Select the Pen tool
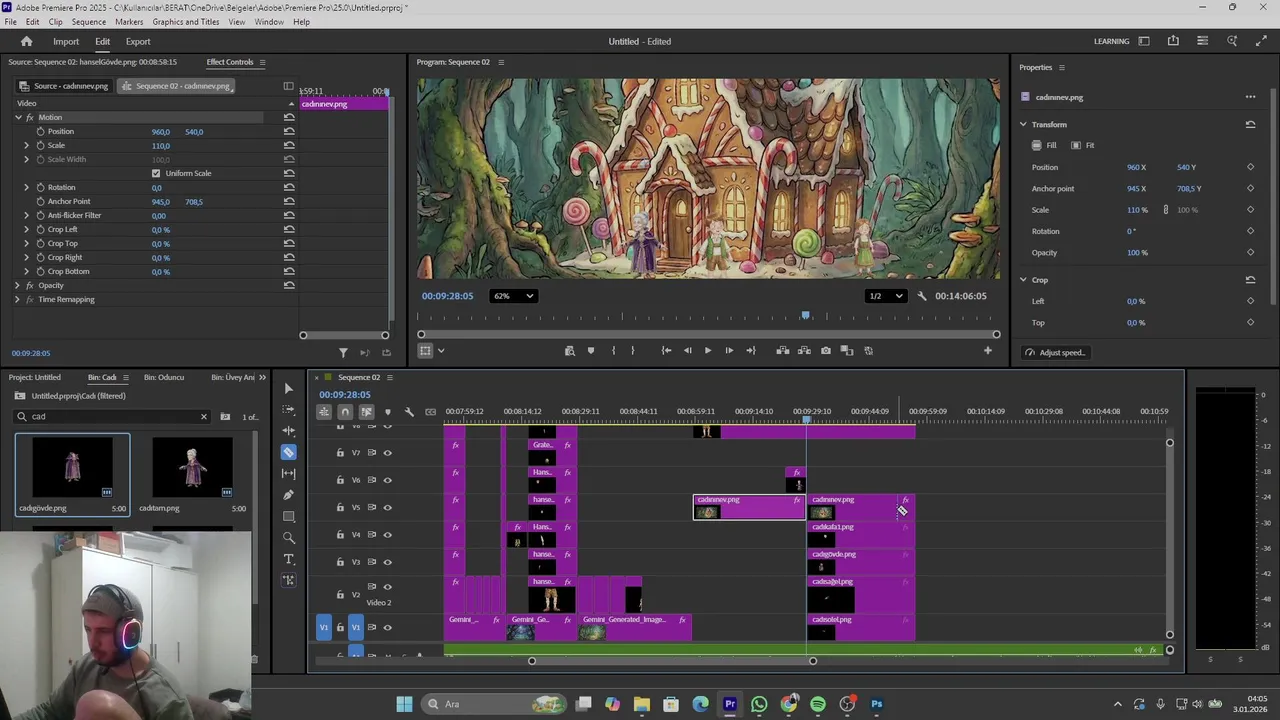1280x720 pixels. (289, 495)
